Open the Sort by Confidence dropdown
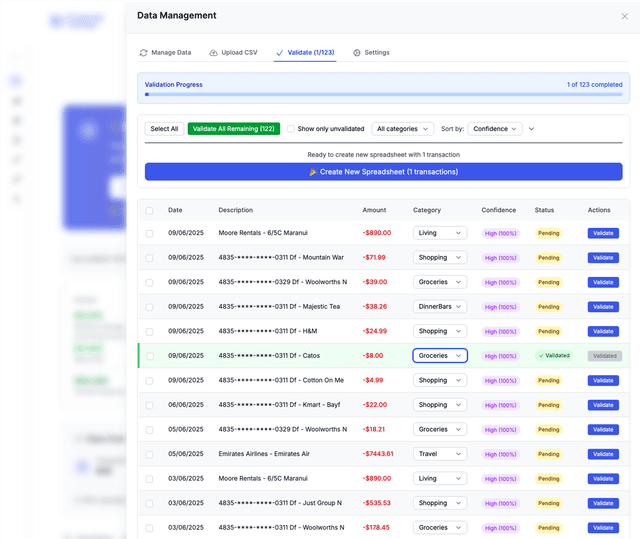This screenshot has width=640, height=539. click(x=495, y=129)
